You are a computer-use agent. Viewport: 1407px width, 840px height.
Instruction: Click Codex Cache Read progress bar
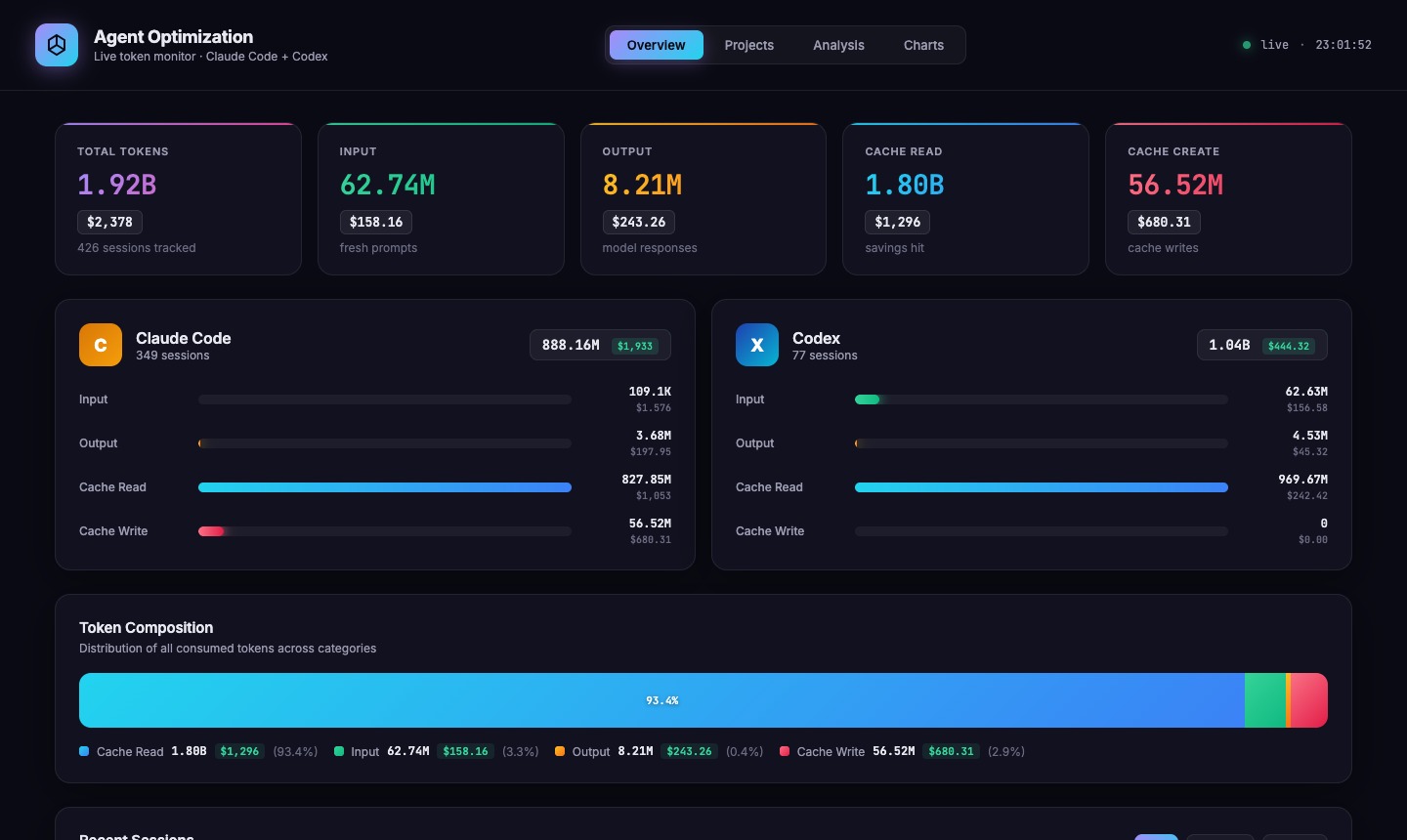click(1042, 487)
